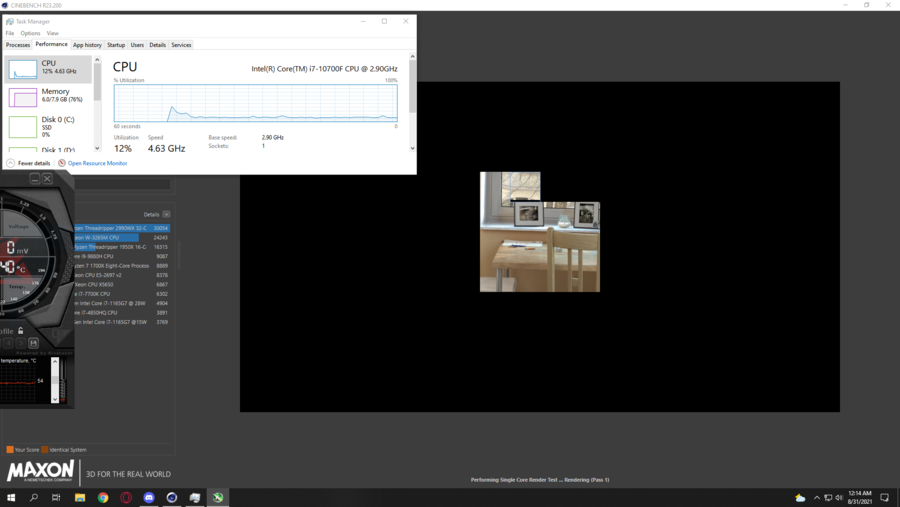
Task: Switch to the Performance tab
Action: (51, 44)
